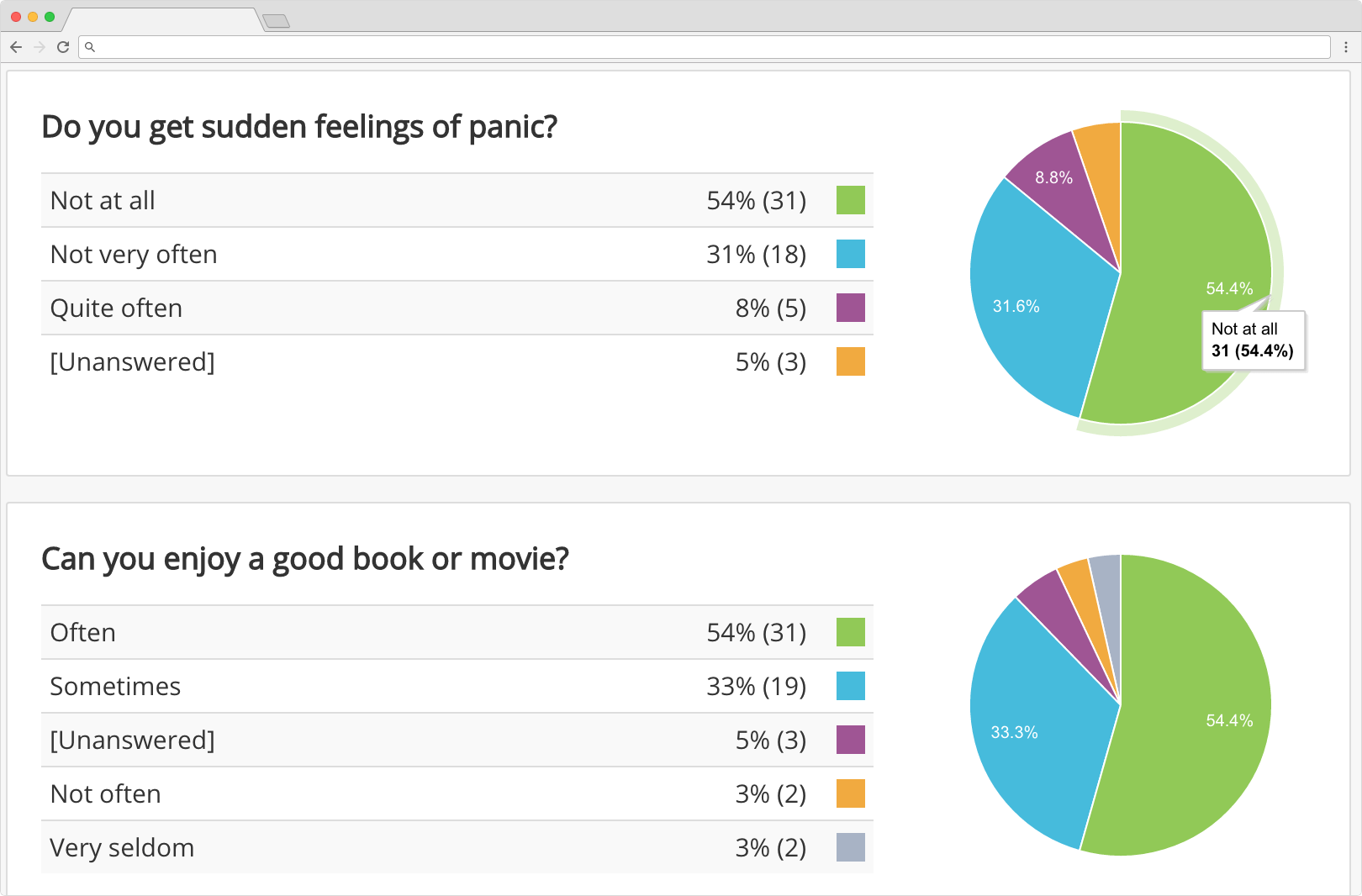1362x896 pixels.
Task: Click the green swatch next to Not at all
Action: (850, 200)
